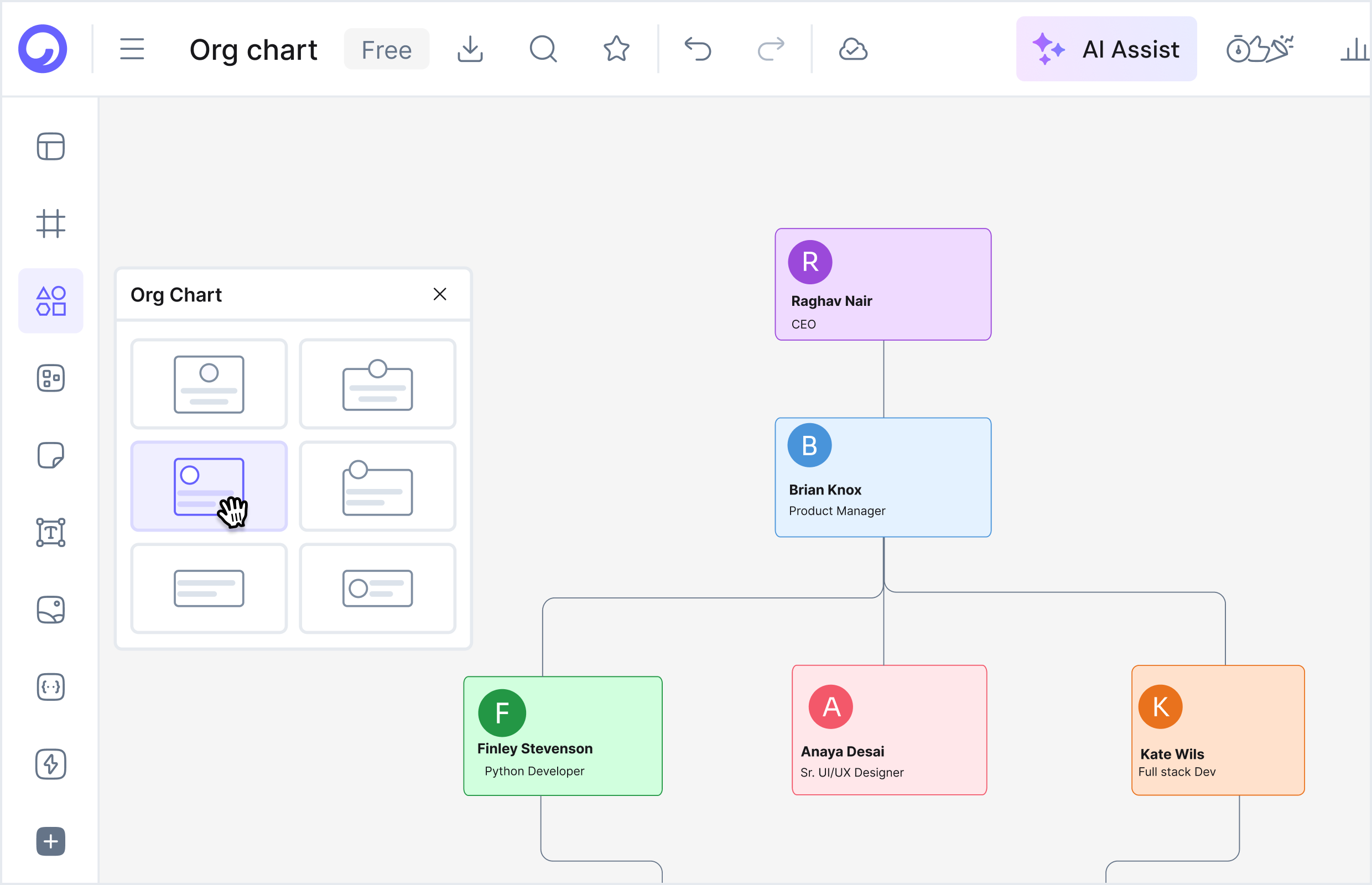Click the "Sr. UI/UX Designer" text
This screenshot has width=1372, height=885.
point(852,772)
